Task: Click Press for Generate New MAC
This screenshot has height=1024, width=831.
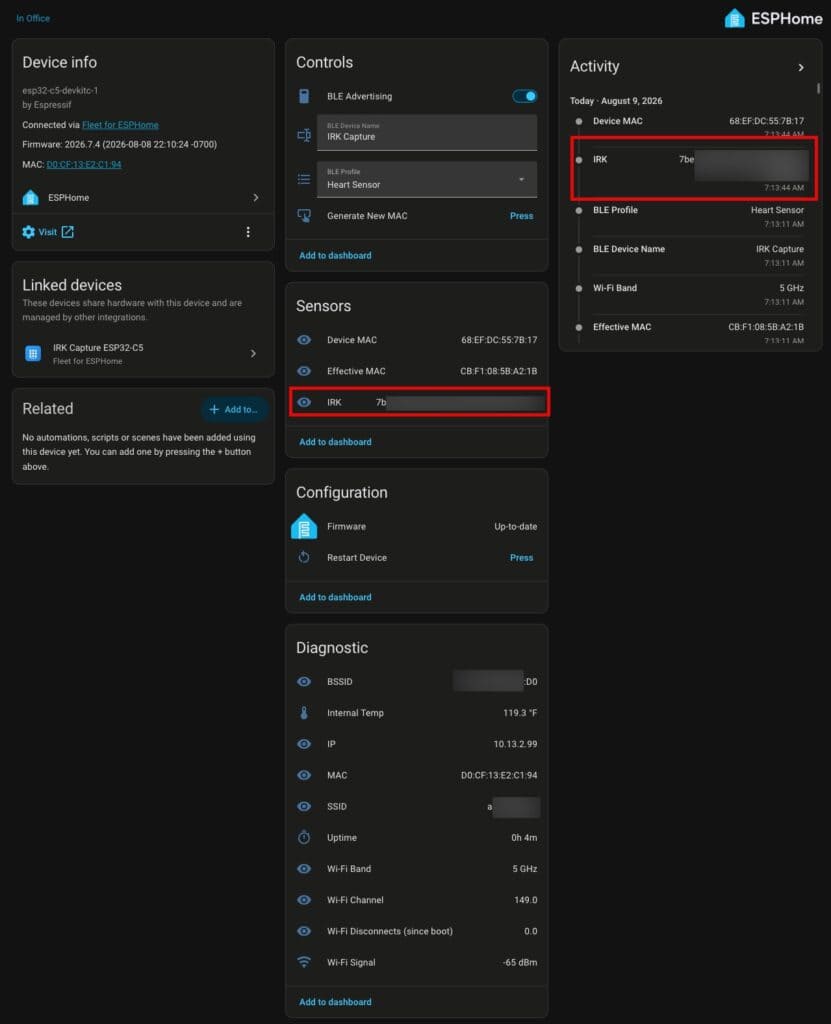Action: (521, 216)
